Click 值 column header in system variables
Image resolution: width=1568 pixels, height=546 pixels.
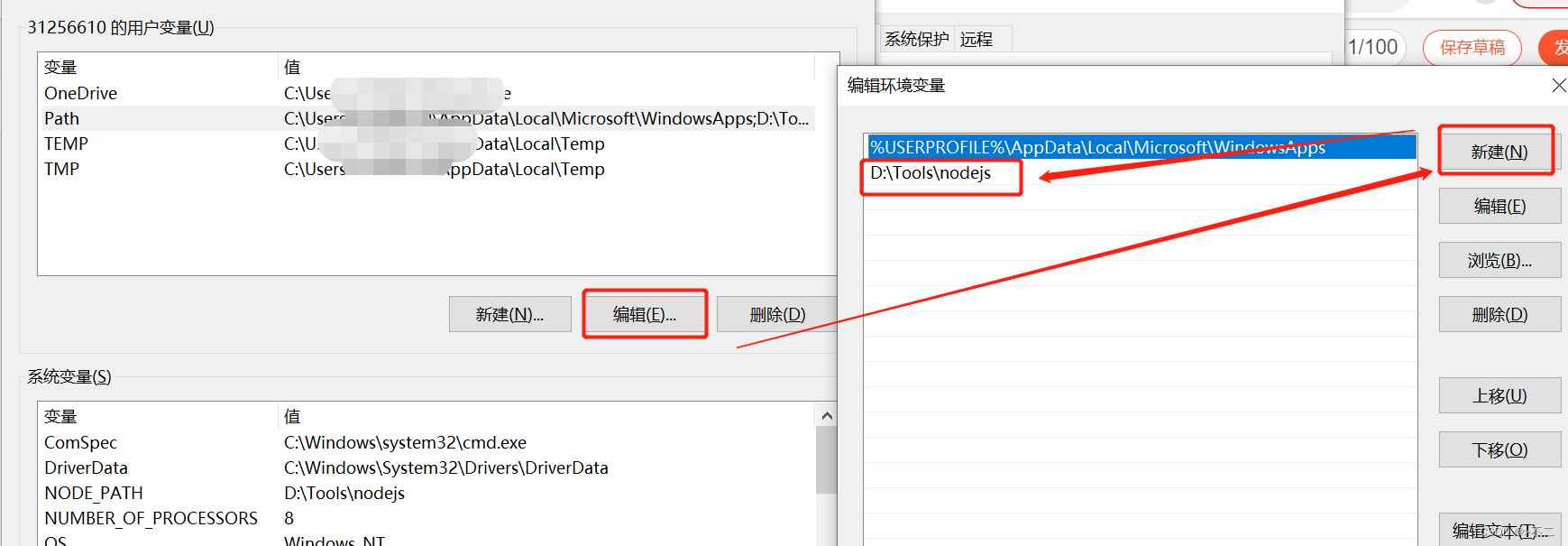pyautogui.click(x=546, y=416)
